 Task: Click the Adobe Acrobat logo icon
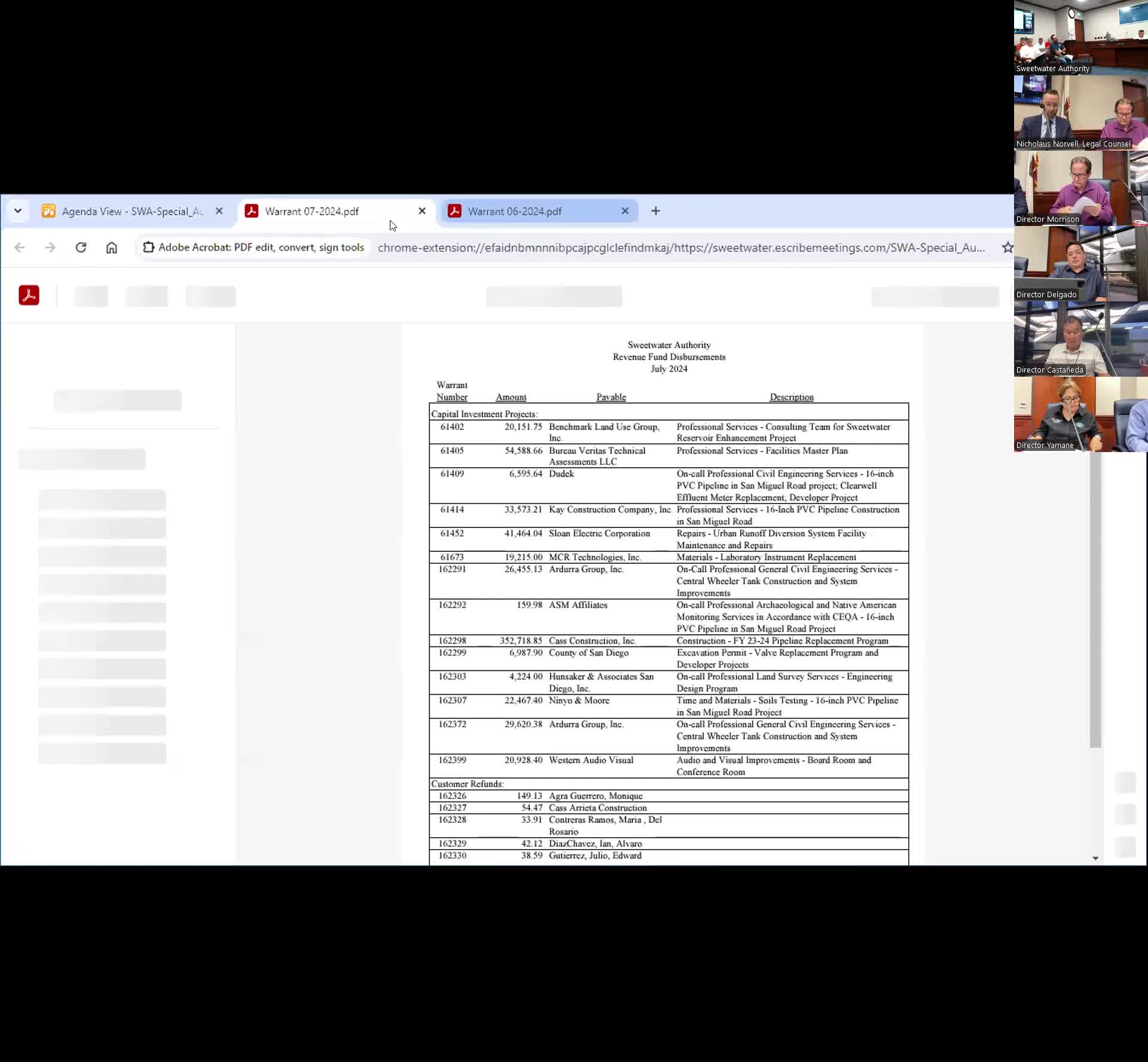(29, 295)
